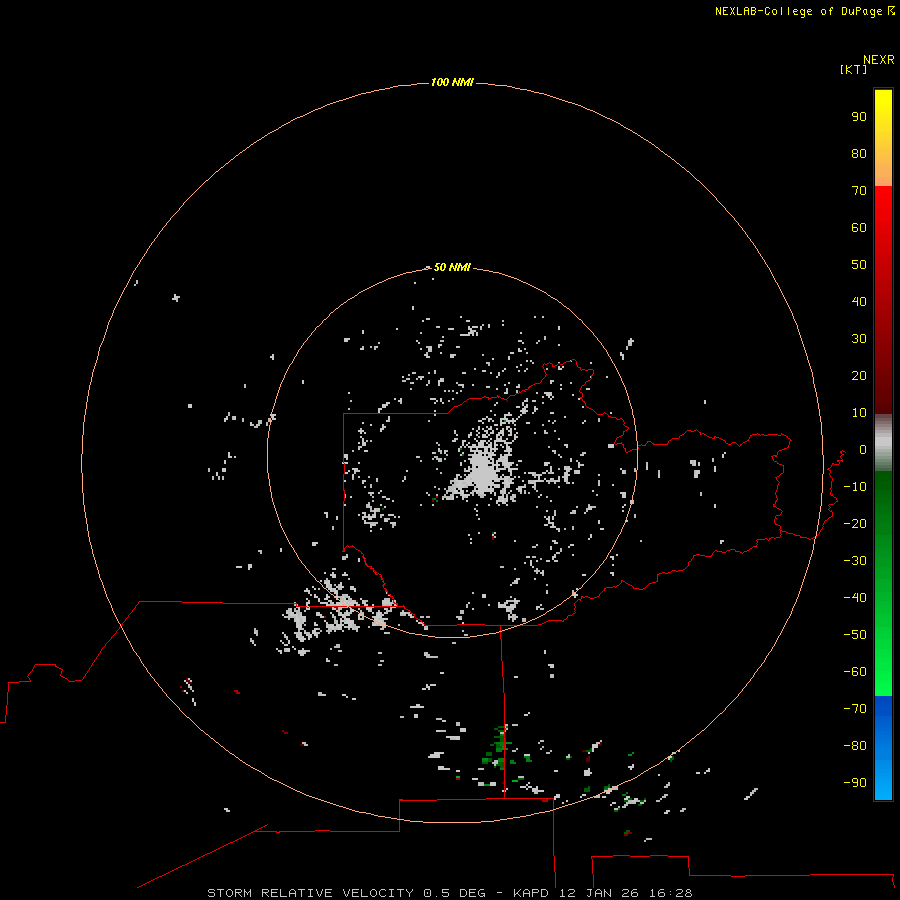Click the [KT] units label

(x=853, y=70)
